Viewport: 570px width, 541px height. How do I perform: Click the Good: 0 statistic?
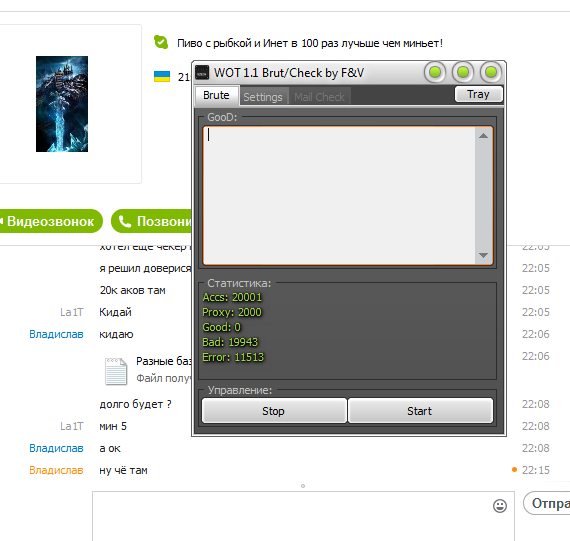pos(221,327)
